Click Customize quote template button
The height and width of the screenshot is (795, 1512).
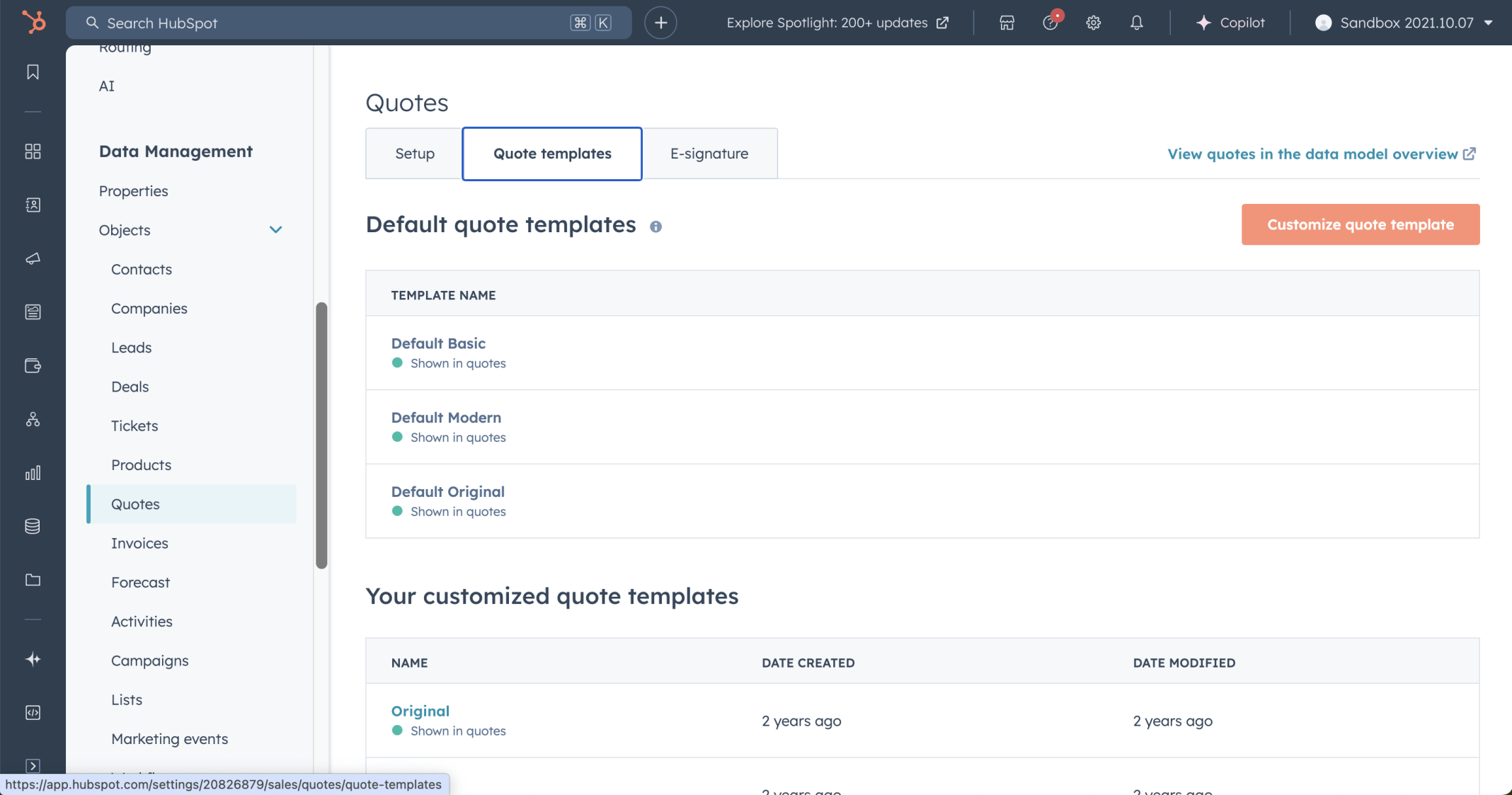tap(1360, 224)
